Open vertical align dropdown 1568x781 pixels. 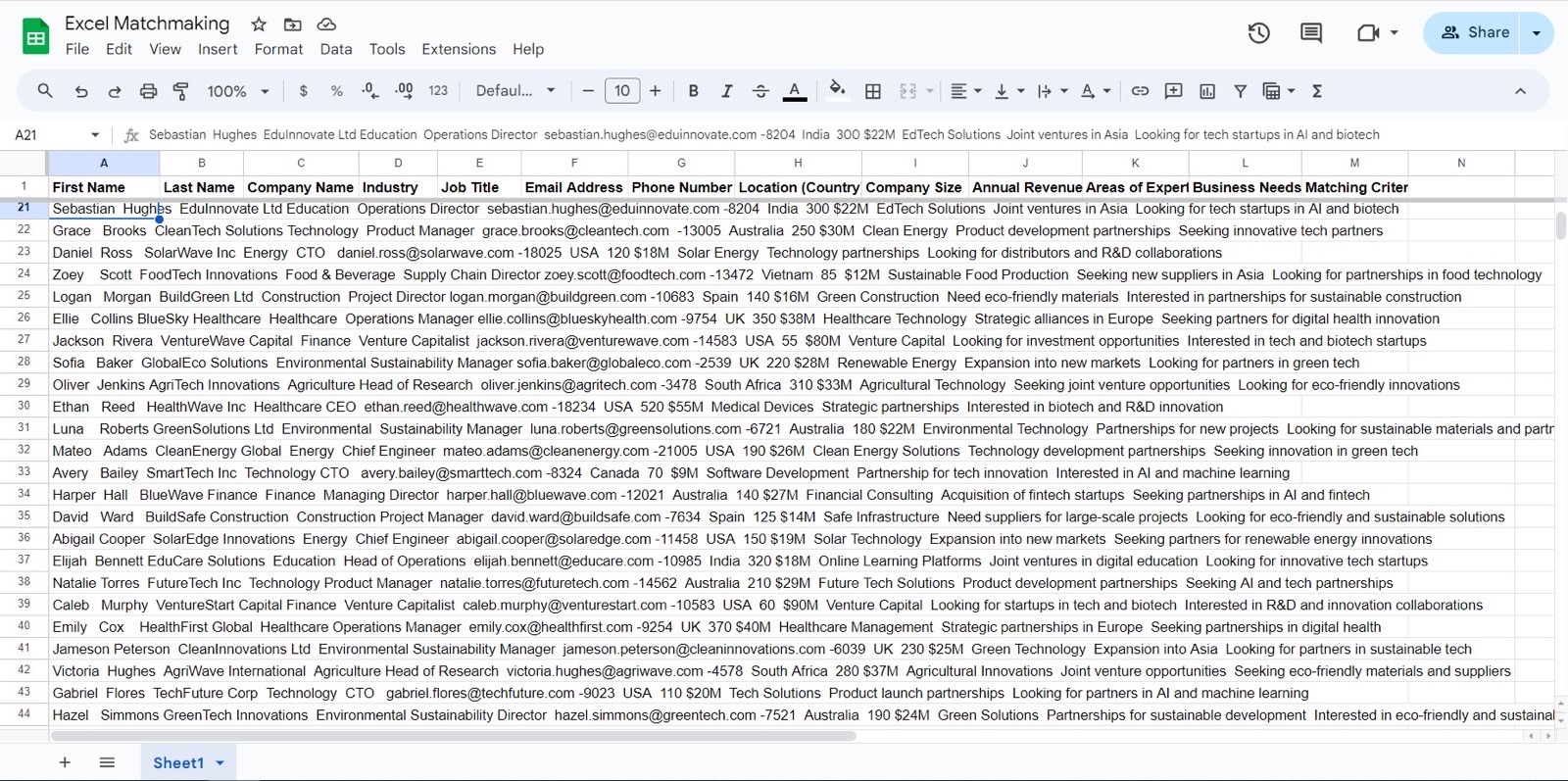coord(1009,91)
